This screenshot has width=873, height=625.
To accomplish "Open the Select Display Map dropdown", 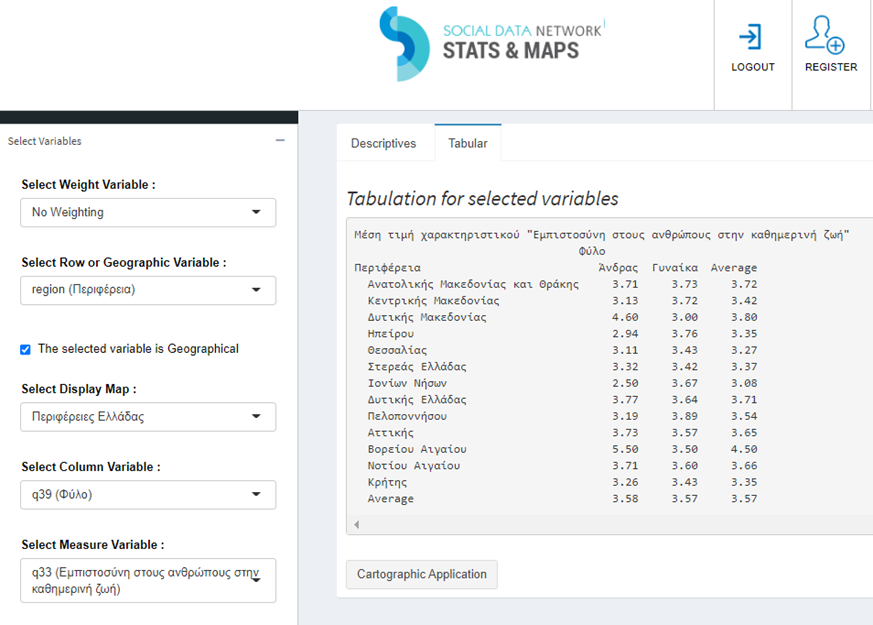I will [148, 416].
